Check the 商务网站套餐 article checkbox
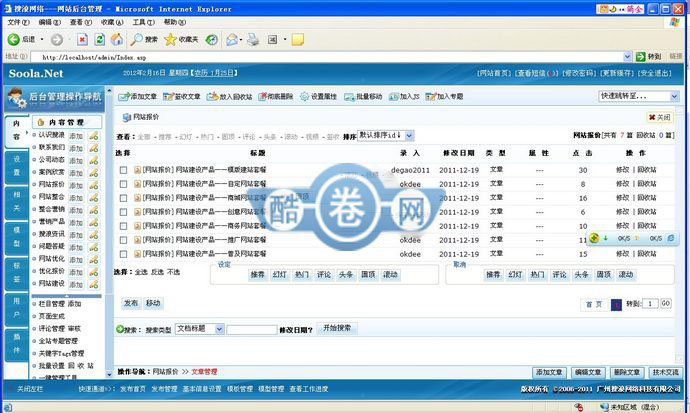The height and width of the screenshot is (413, 690). point(124,226)
